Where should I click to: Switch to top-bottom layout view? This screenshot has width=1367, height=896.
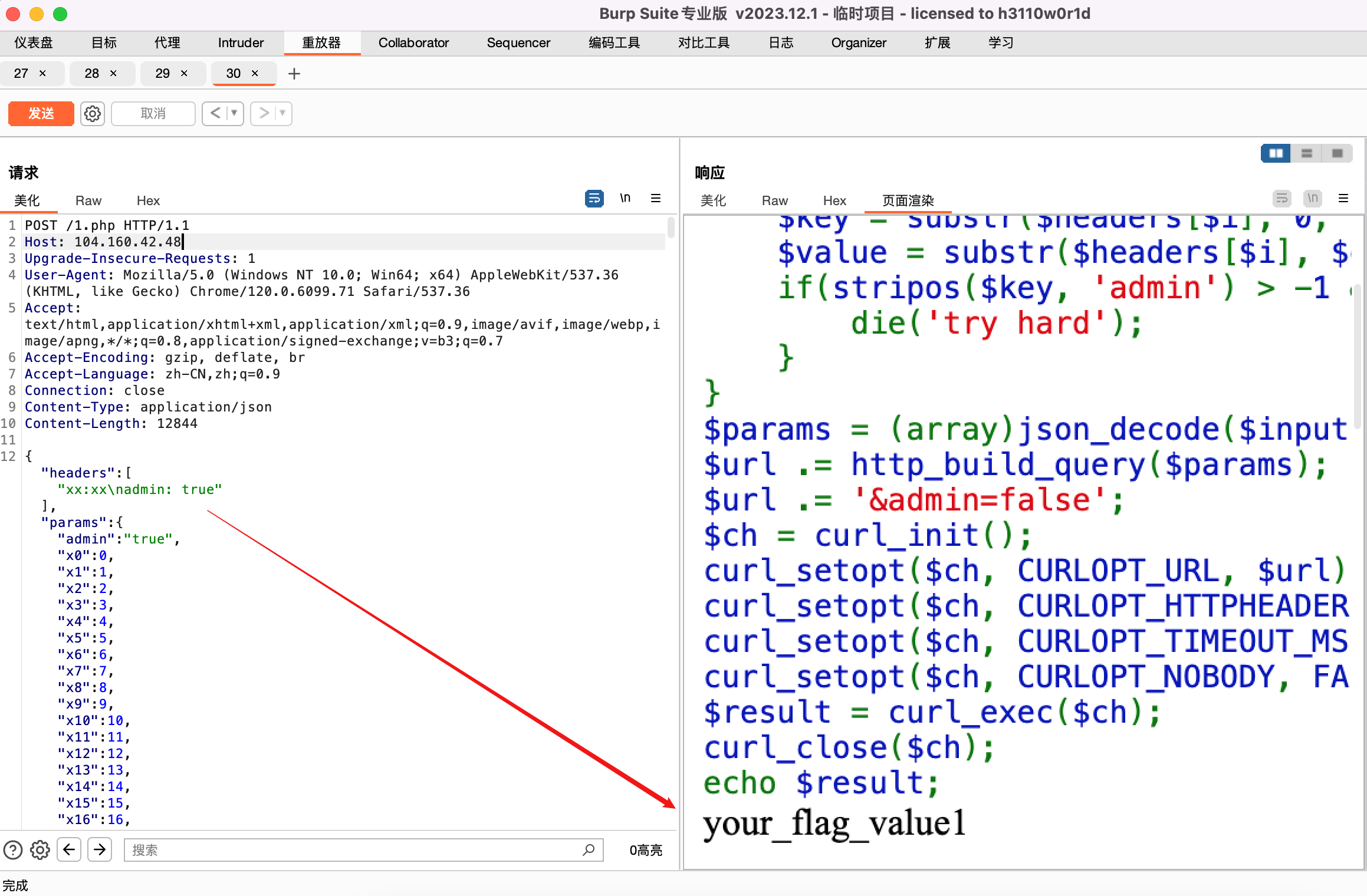[1307, 153]
